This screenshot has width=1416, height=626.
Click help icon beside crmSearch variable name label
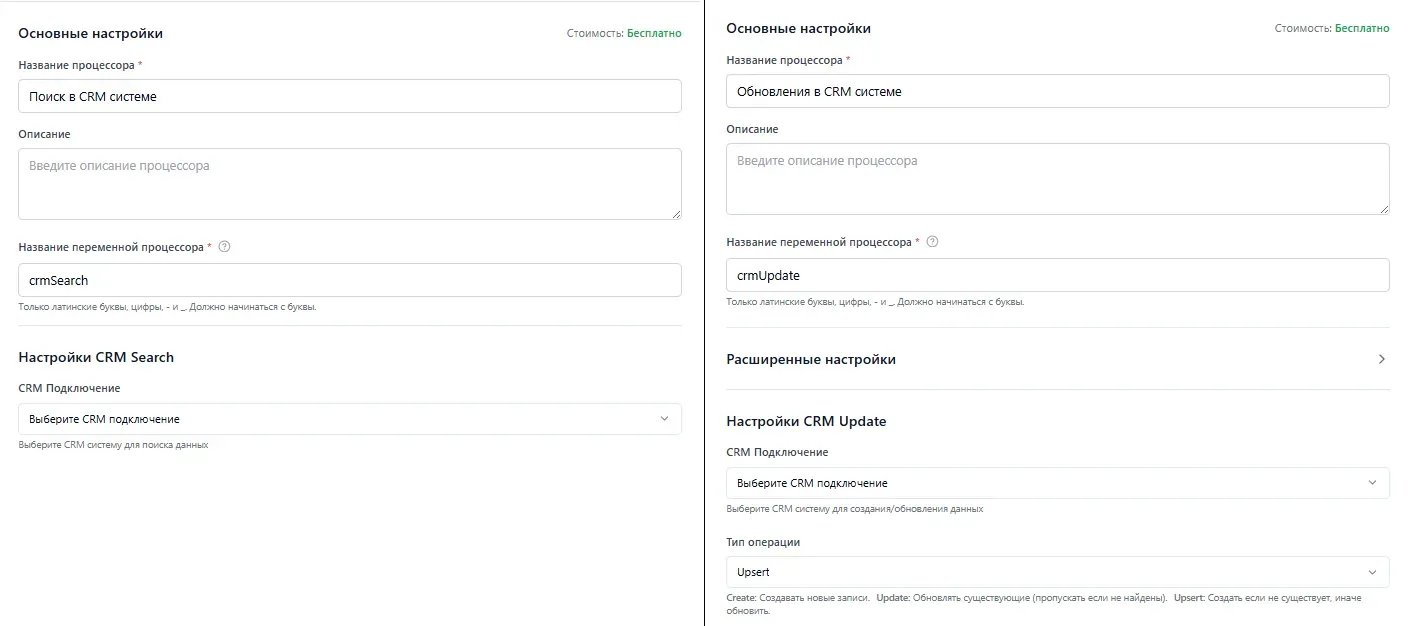224,247
